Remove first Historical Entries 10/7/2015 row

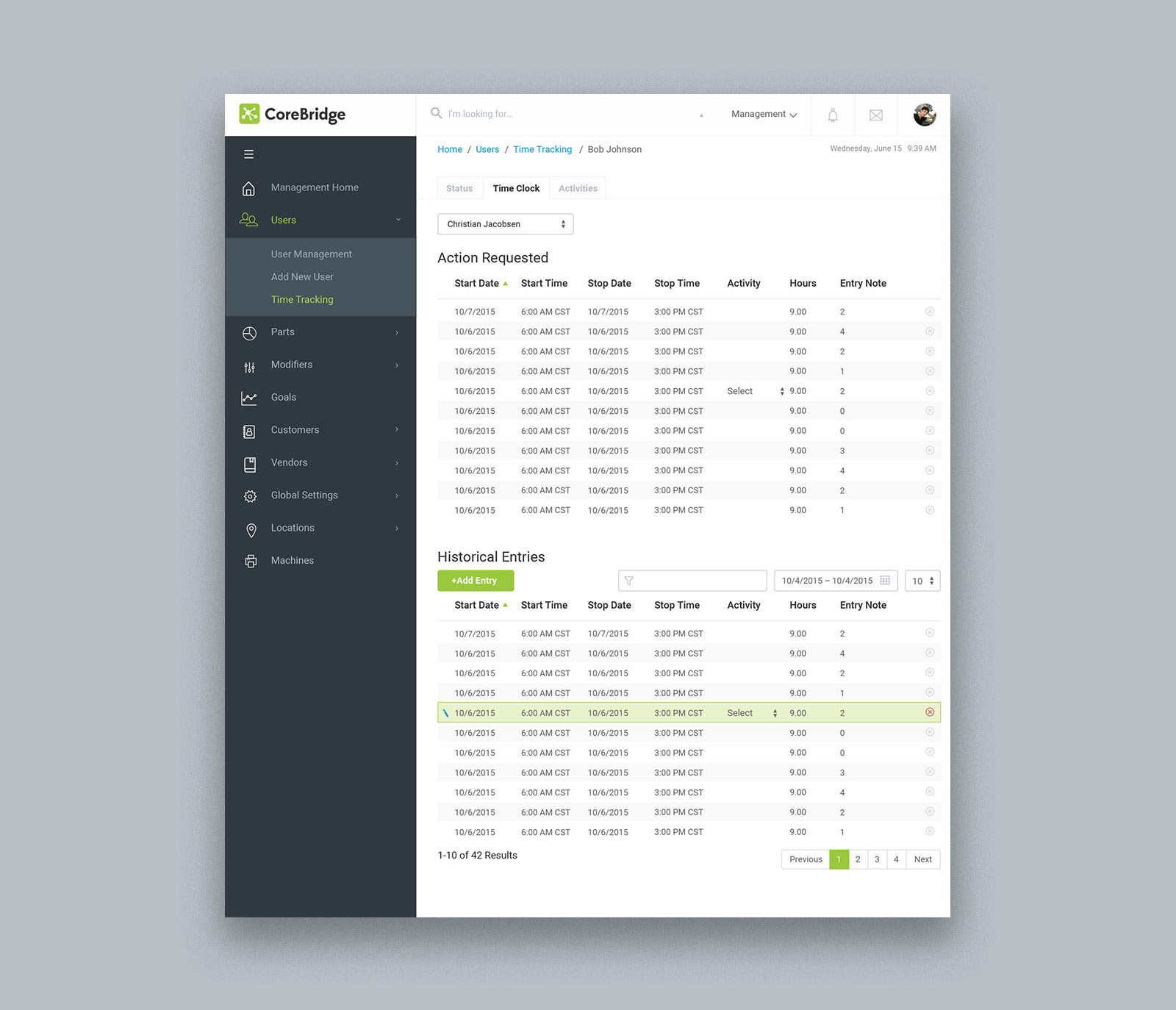coord(930,633)
